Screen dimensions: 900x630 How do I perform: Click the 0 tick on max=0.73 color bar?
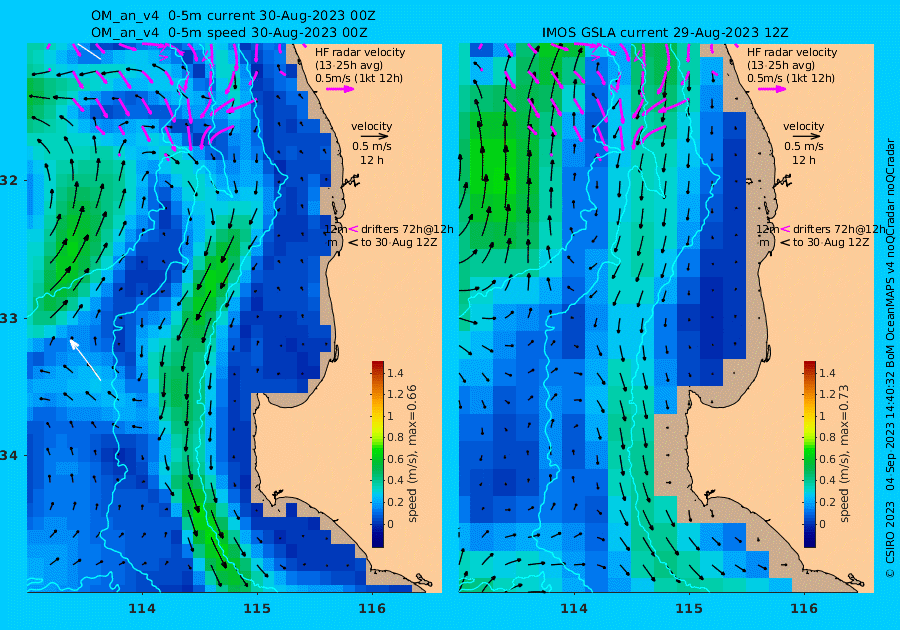pyautogui.click(x=822, y=524)
